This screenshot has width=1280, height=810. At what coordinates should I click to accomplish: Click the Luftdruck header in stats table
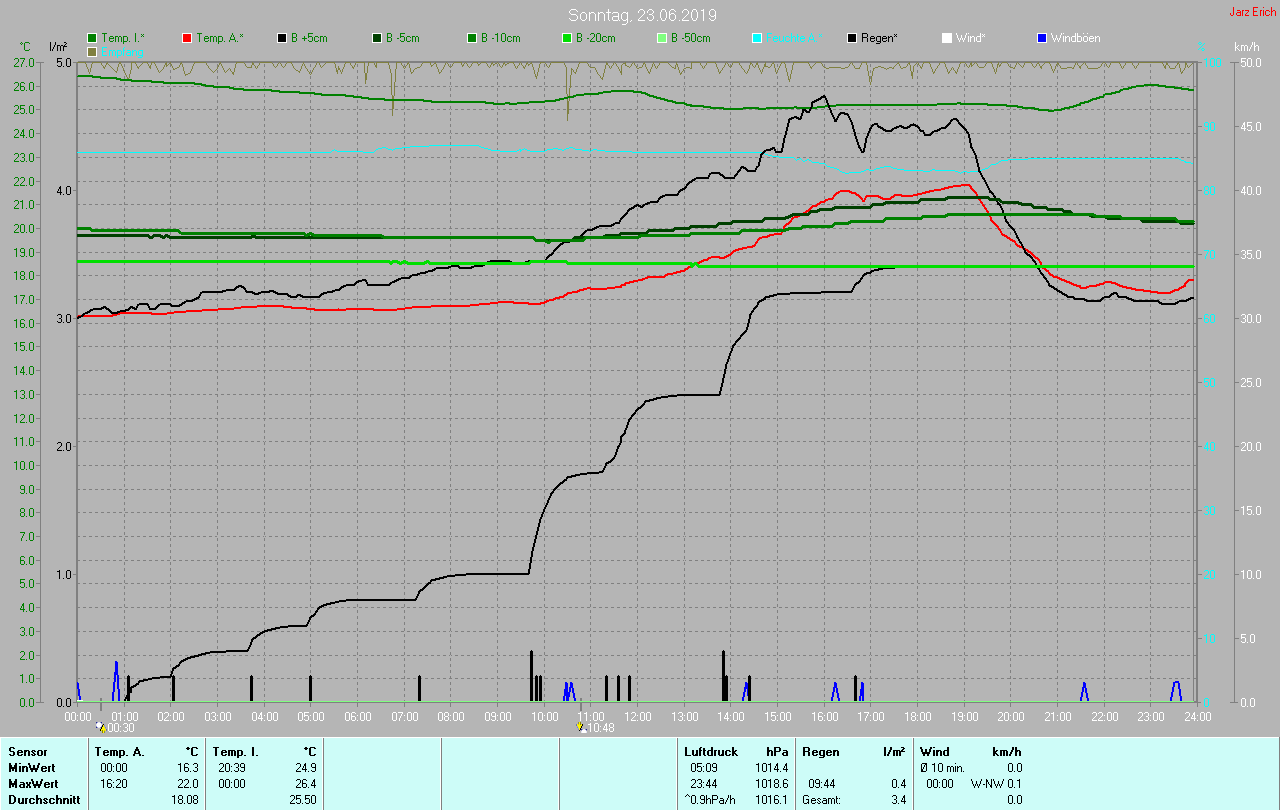tap(711, 751)
